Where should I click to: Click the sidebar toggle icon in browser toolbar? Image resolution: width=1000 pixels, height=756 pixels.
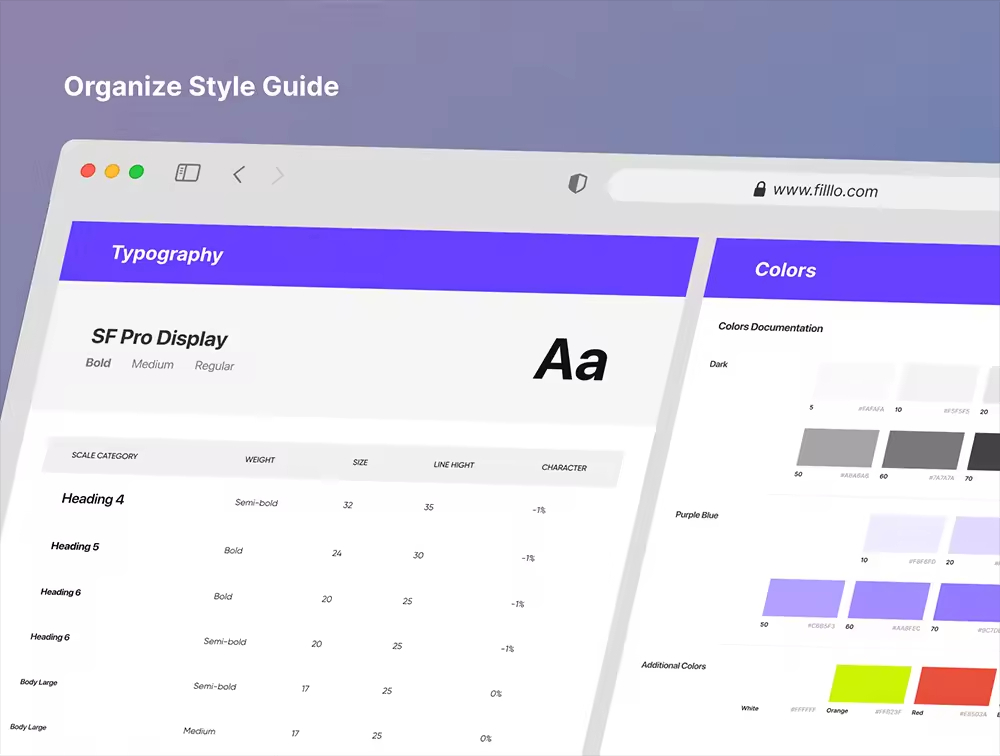187,173
